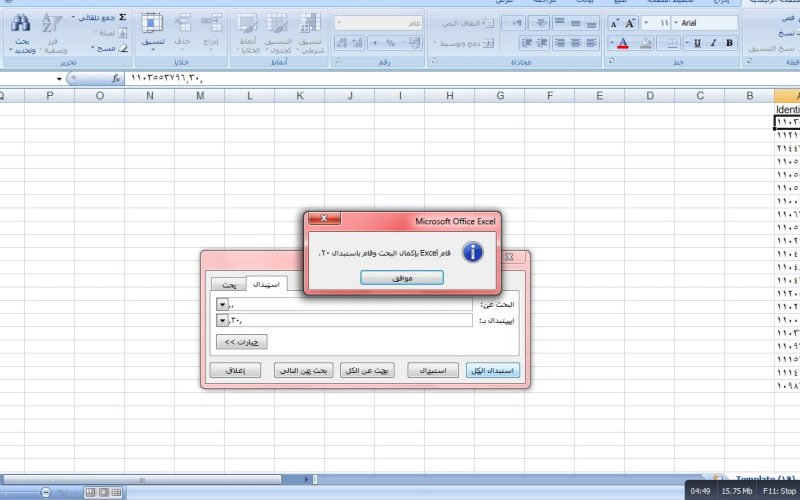Open the Find what history dropdown
This screenshot has width=800, height=500.
point(222,305)
